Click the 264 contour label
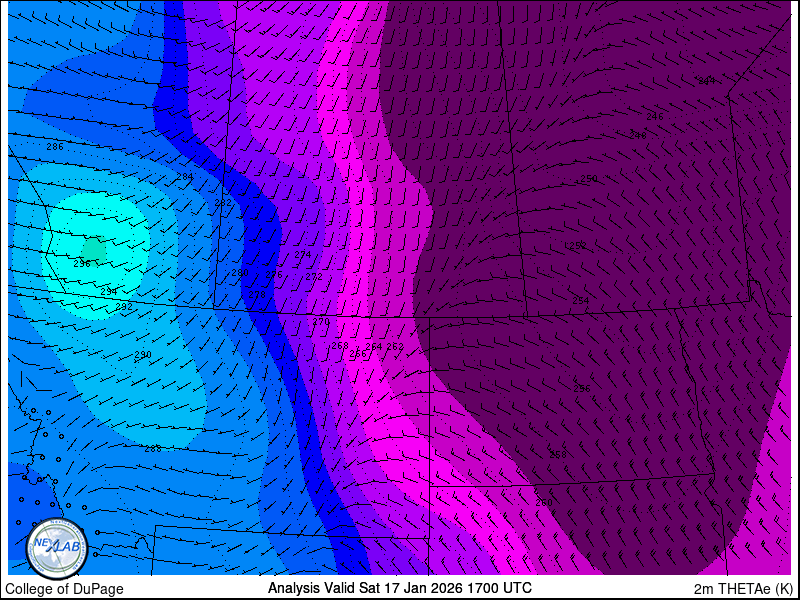The width and height of the screenshot is (800, 600). (374, 346)
